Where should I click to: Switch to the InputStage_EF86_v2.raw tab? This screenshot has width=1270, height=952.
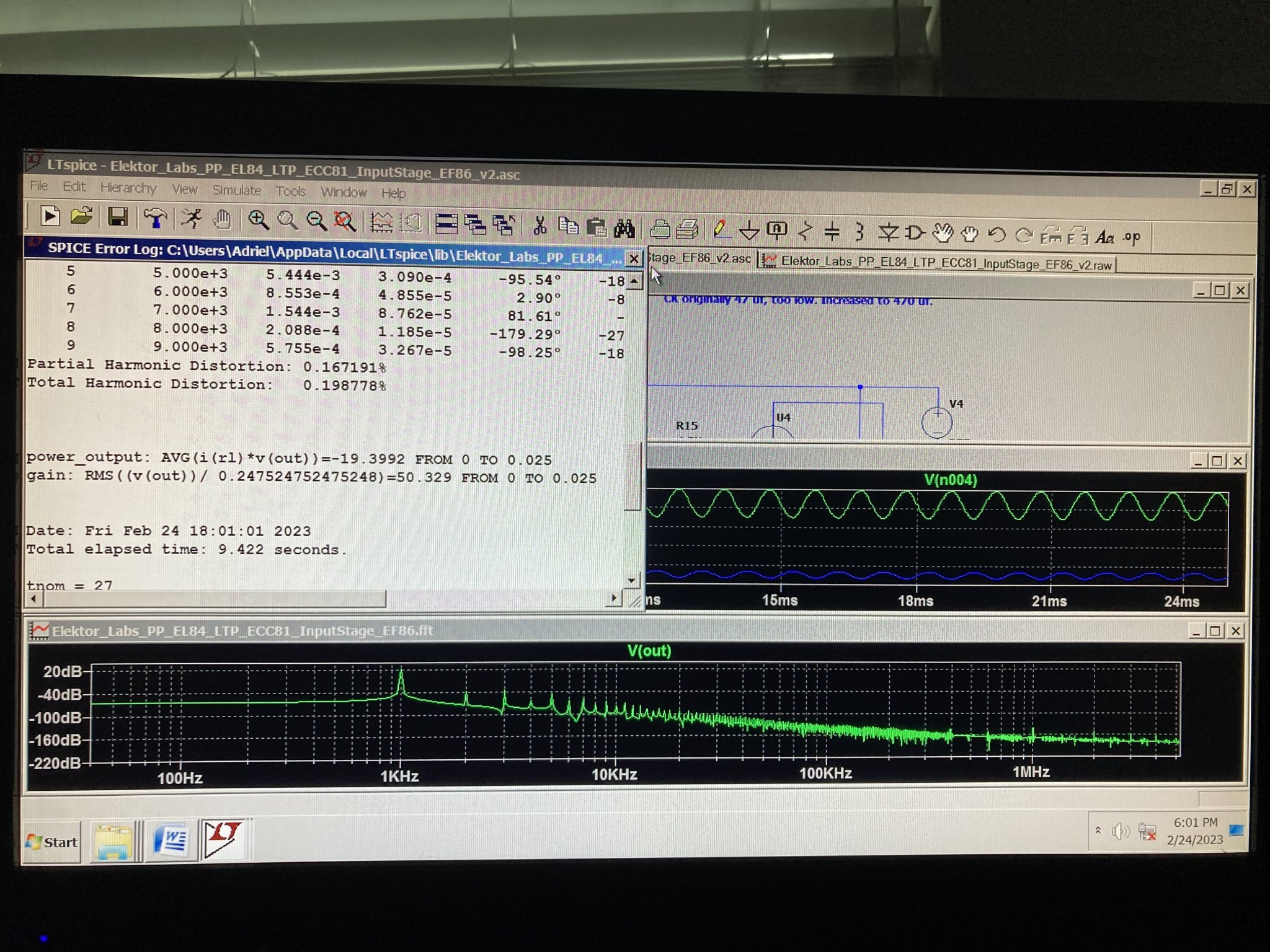click(x=938, y=263)
